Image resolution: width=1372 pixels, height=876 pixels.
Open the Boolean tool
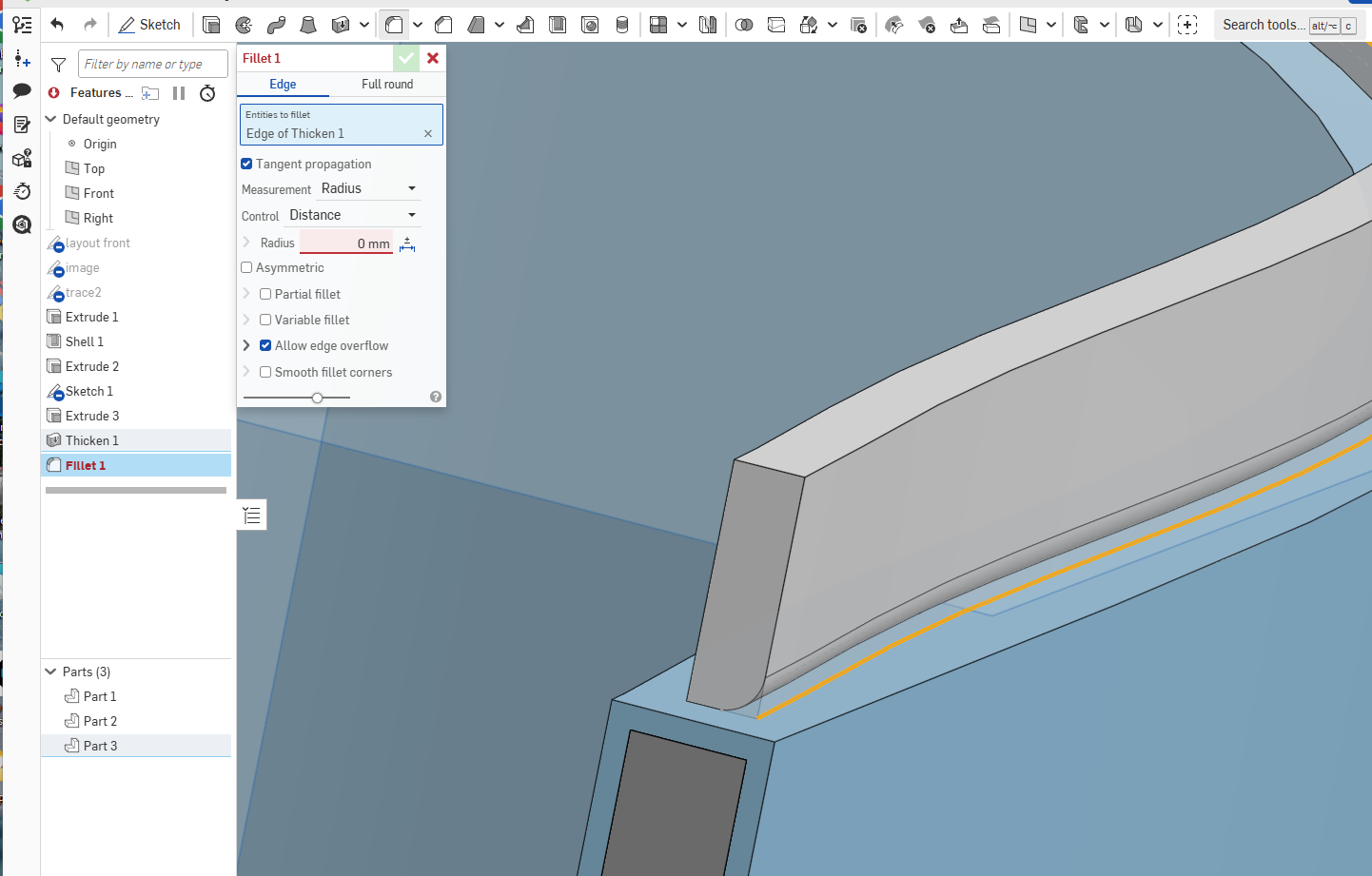coord(744,25)
